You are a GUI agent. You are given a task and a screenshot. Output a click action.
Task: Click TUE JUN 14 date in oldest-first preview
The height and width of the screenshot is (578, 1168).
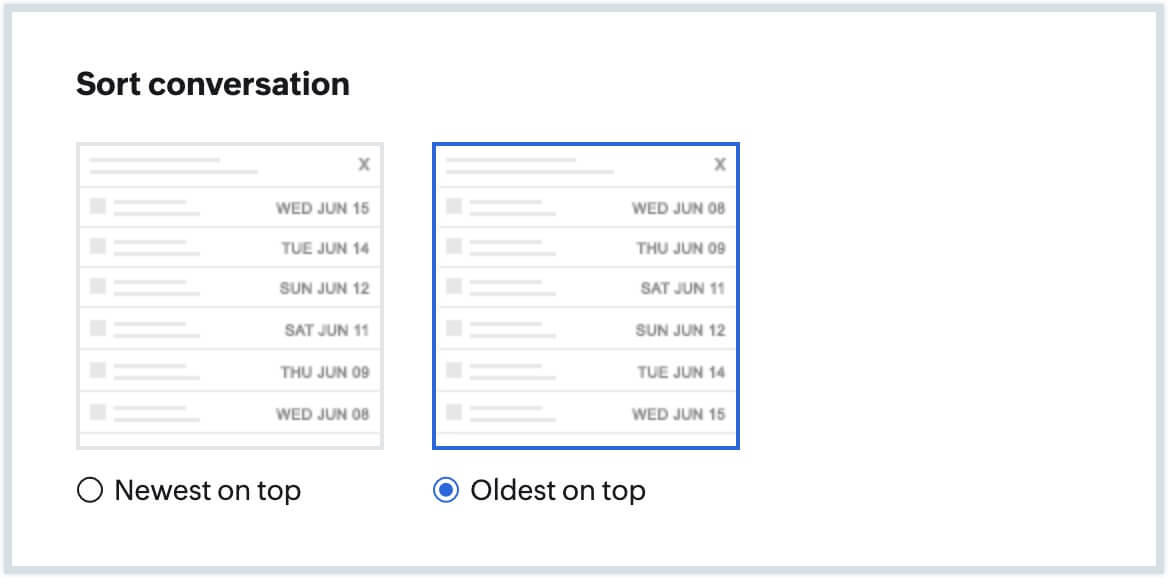click(680, 372)
